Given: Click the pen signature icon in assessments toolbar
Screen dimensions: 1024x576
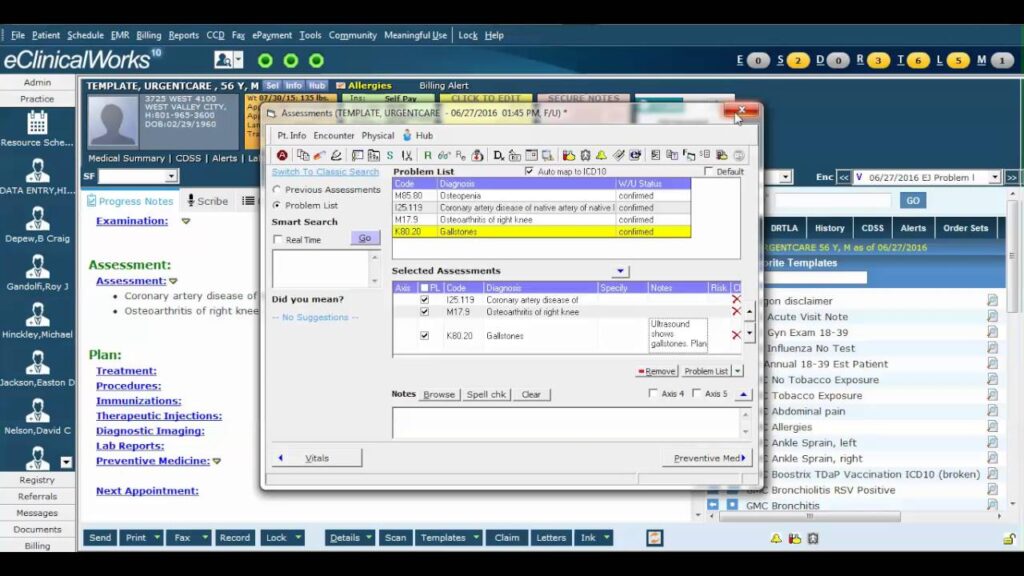Looking at the screenshot, I should pos(336,155).
